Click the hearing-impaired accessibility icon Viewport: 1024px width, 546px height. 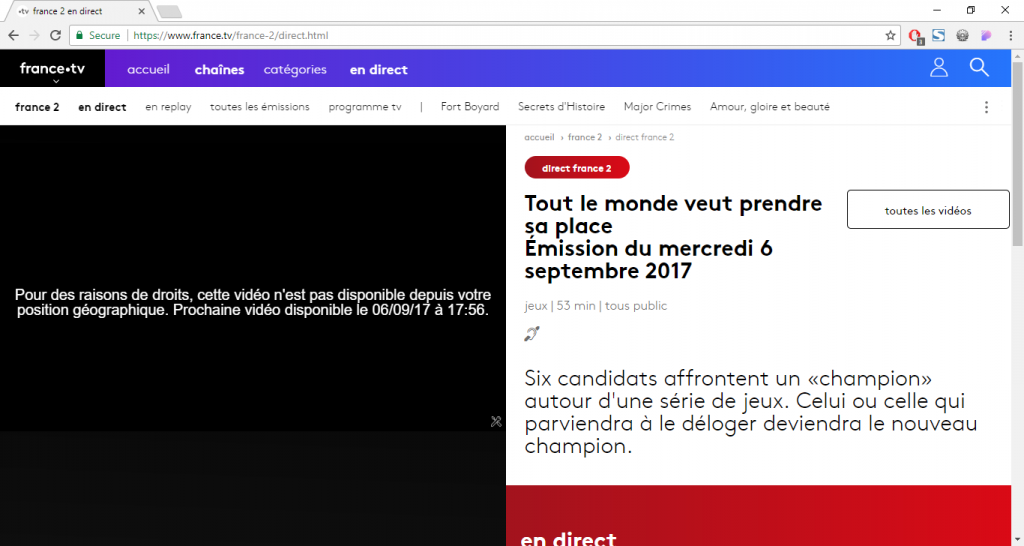pyautogui.click(x=532, y=334)
